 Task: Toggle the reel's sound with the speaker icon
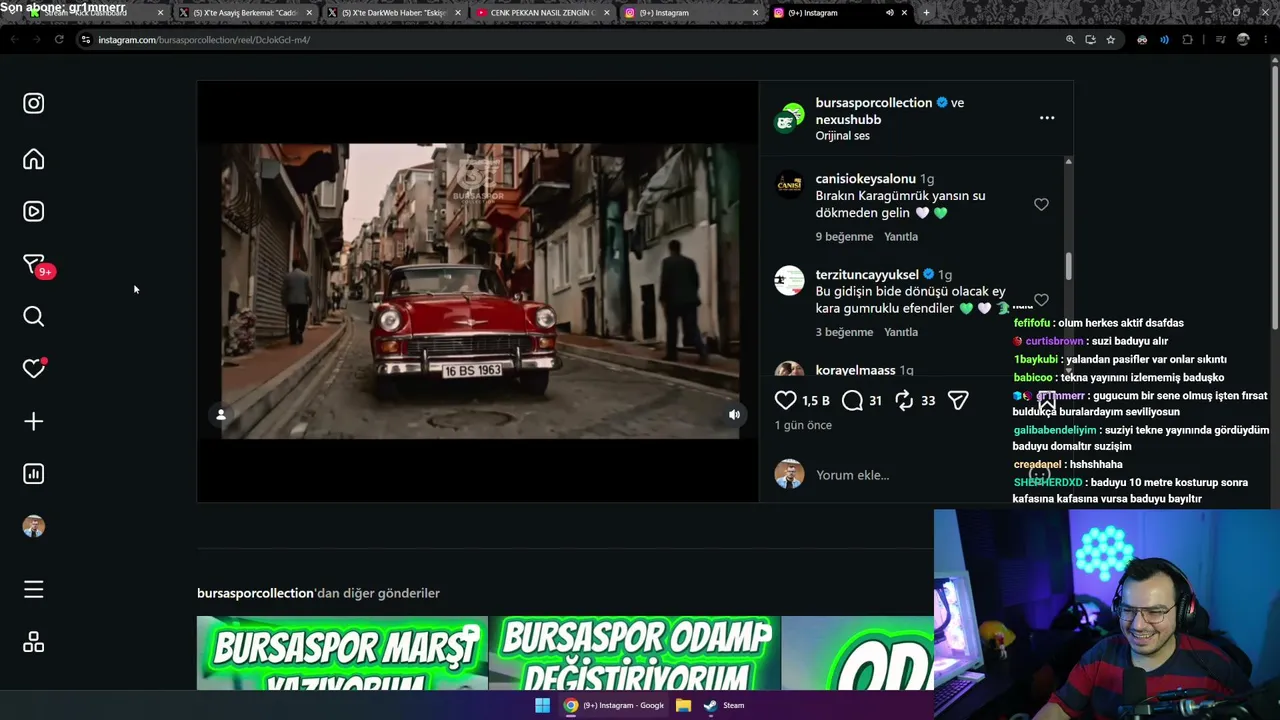[734, 415]
